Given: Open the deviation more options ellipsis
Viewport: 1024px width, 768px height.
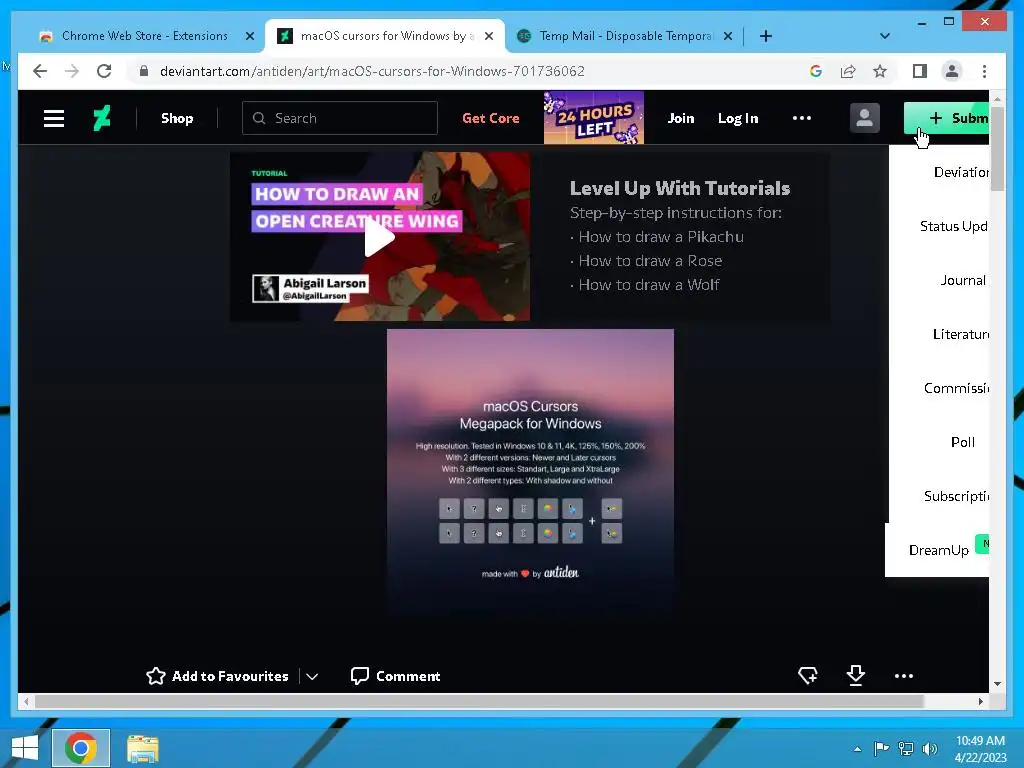Looking at the screenshot, I should click(904, 676).
